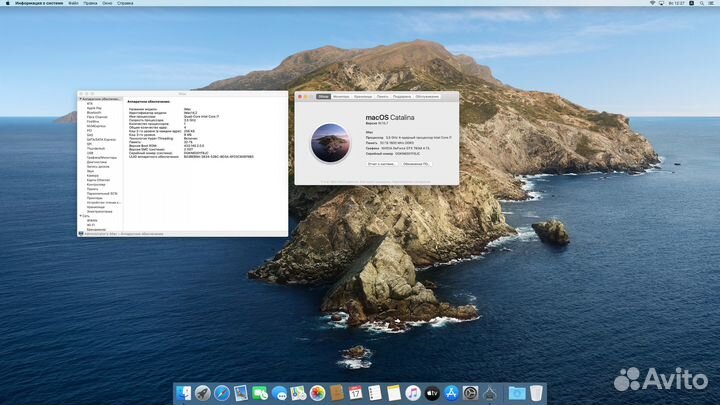Click the Wi-Fi status icon in menu bar
Image resolution: width=720 pixels, height=405 pixels.
tap(652, 3)
